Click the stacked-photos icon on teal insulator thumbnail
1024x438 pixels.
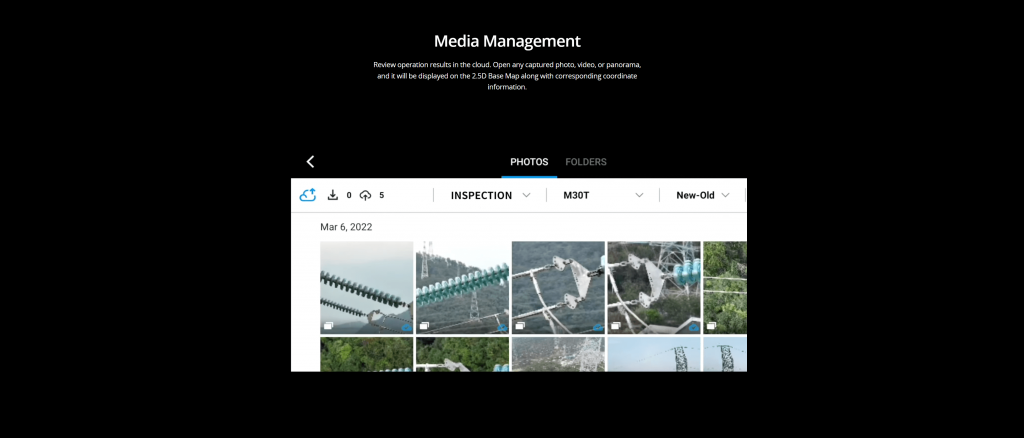[x=424, y=326]
